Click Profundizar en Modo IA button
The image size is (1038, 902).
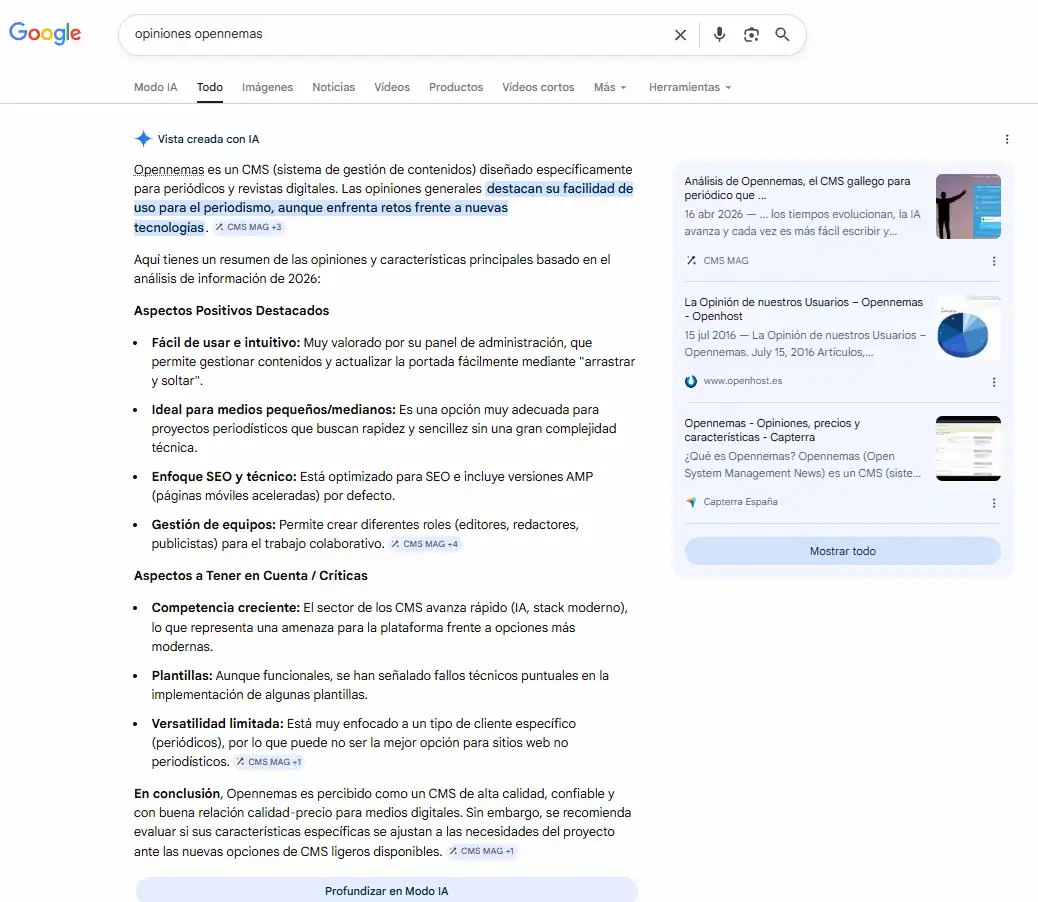pos(386,890)
